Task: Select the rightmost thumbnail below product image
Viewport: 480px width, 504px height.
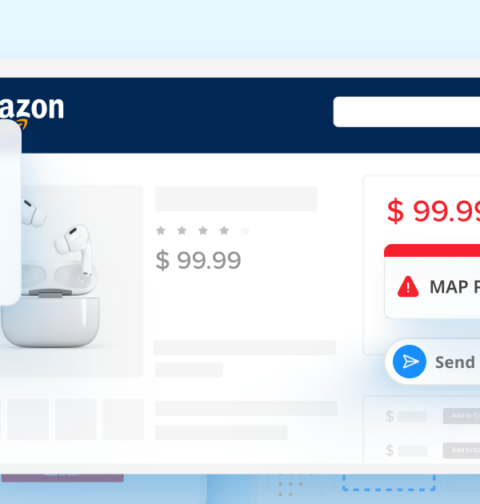Action: pos(123,419)
